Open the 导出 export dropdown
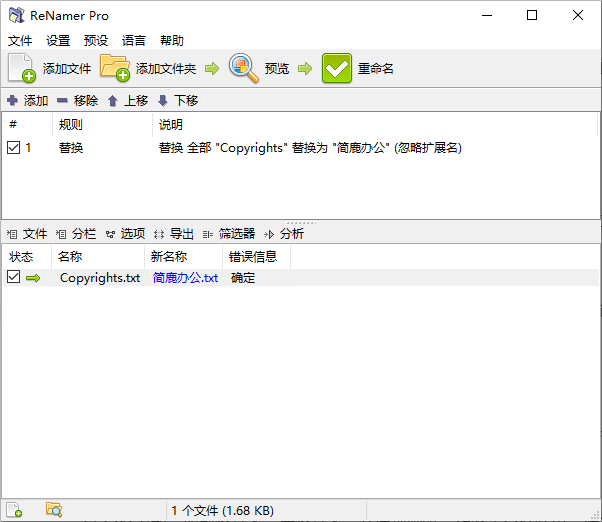 [x=174, y=234]
